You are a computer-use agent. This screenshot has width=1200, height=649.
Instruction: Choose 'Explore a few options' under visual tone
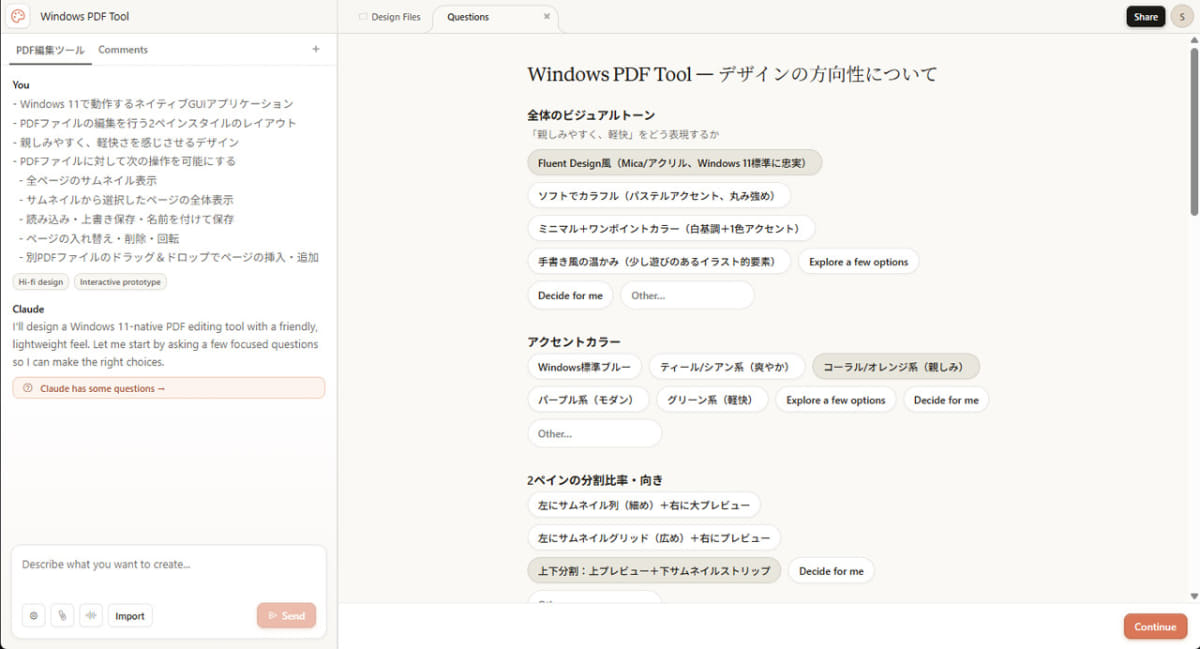[858, 262]
